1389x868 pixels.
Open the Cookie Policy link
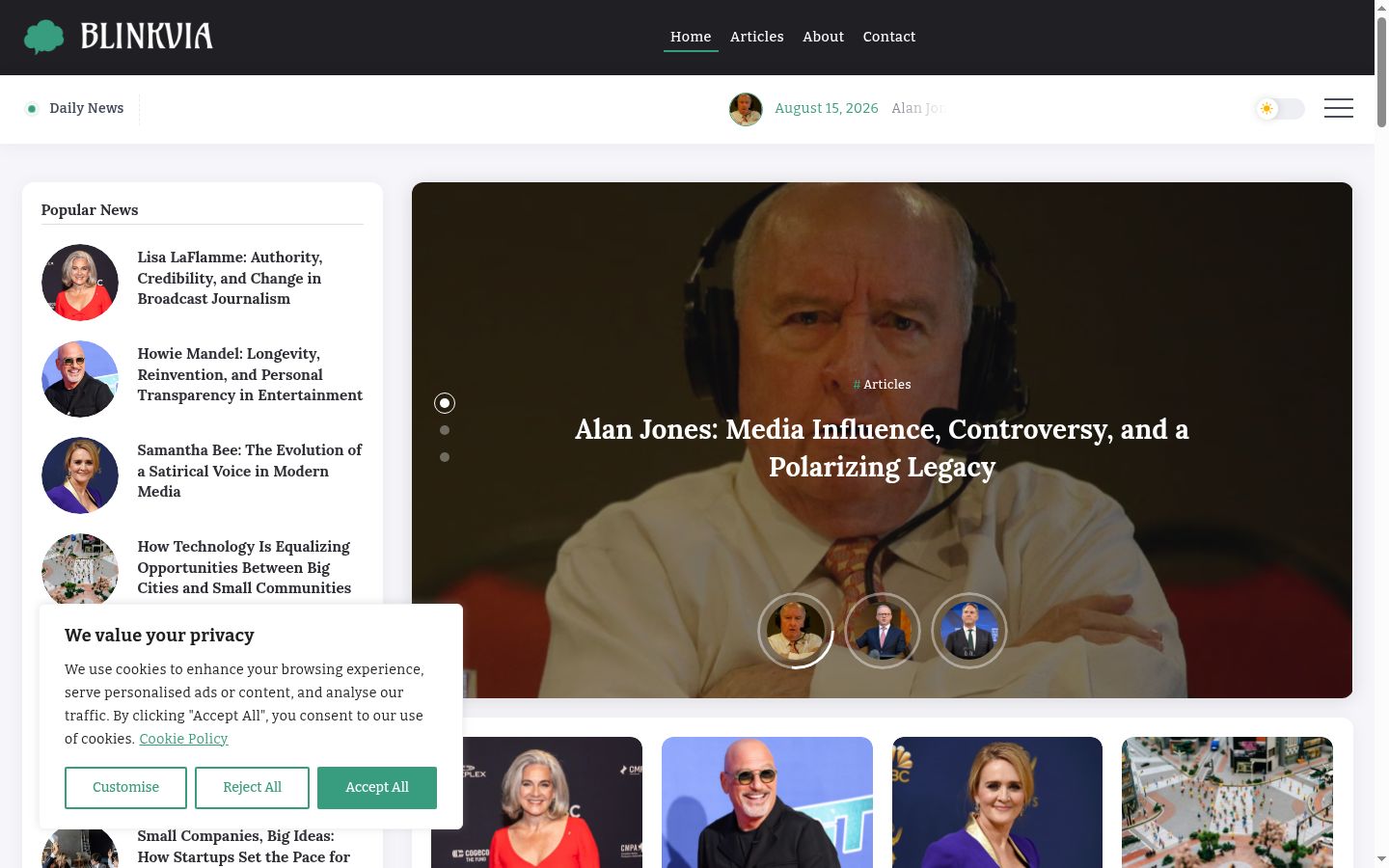click(x=183, y=739)
